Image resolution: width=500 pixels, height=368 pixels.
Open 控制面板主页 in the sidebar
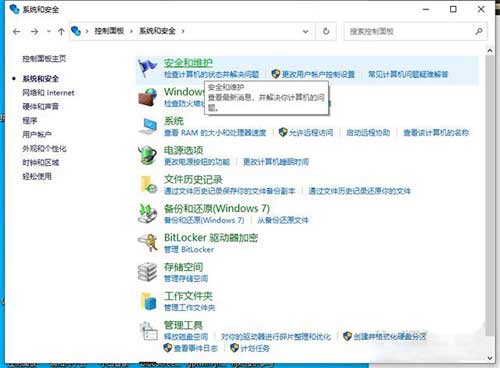pos(44,59)
